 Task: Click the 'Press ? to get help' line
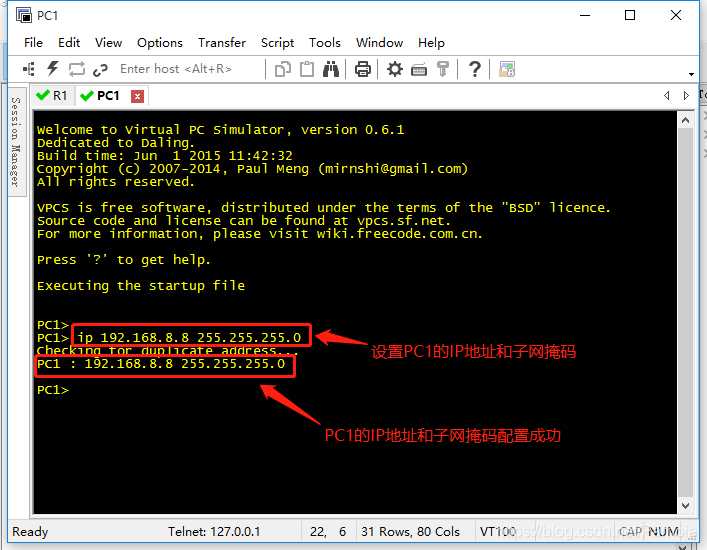(124, 260)
